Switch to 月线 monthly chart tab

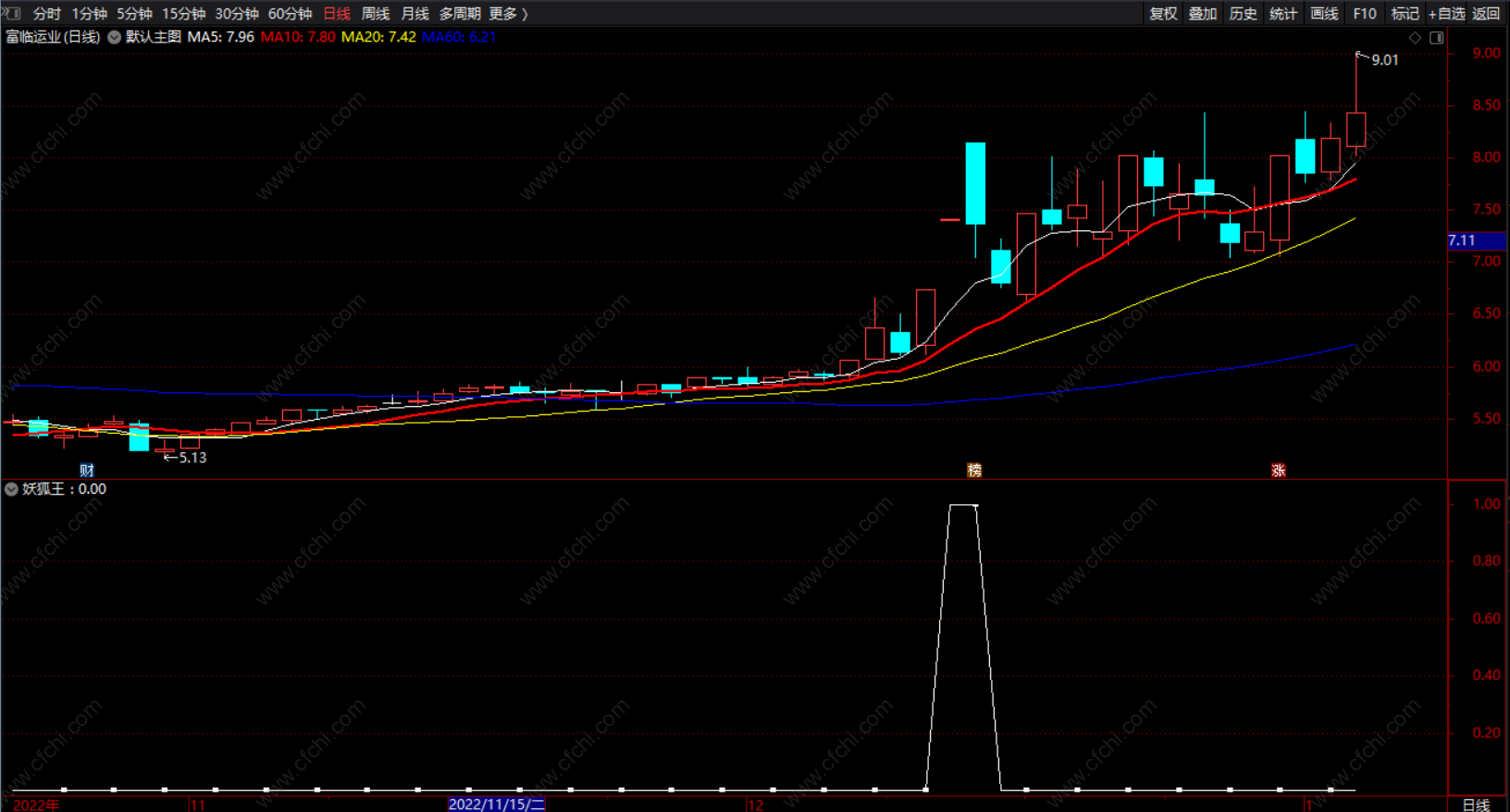point(415,14)
